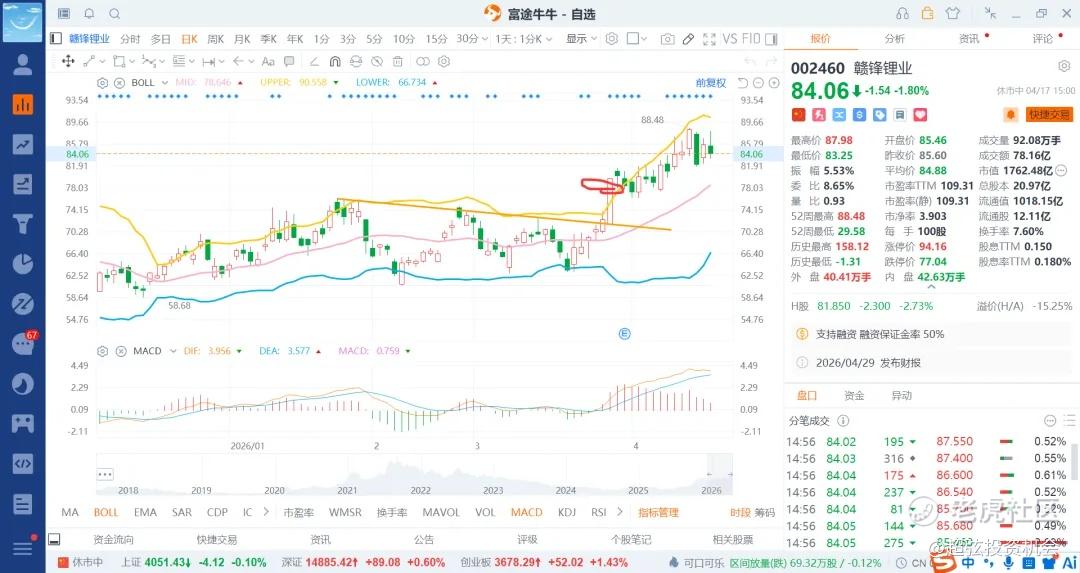The height and width of the screenshot is (573, 1080).
Task: Select the 周K weekly chart tab
Action: coord(215,39)
